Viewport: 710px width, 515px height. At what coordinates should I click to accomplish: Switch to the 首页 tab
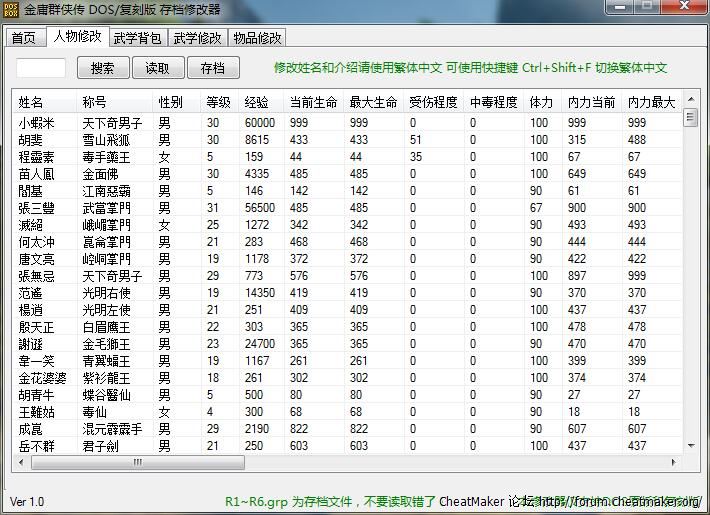[x=23, y=38]
